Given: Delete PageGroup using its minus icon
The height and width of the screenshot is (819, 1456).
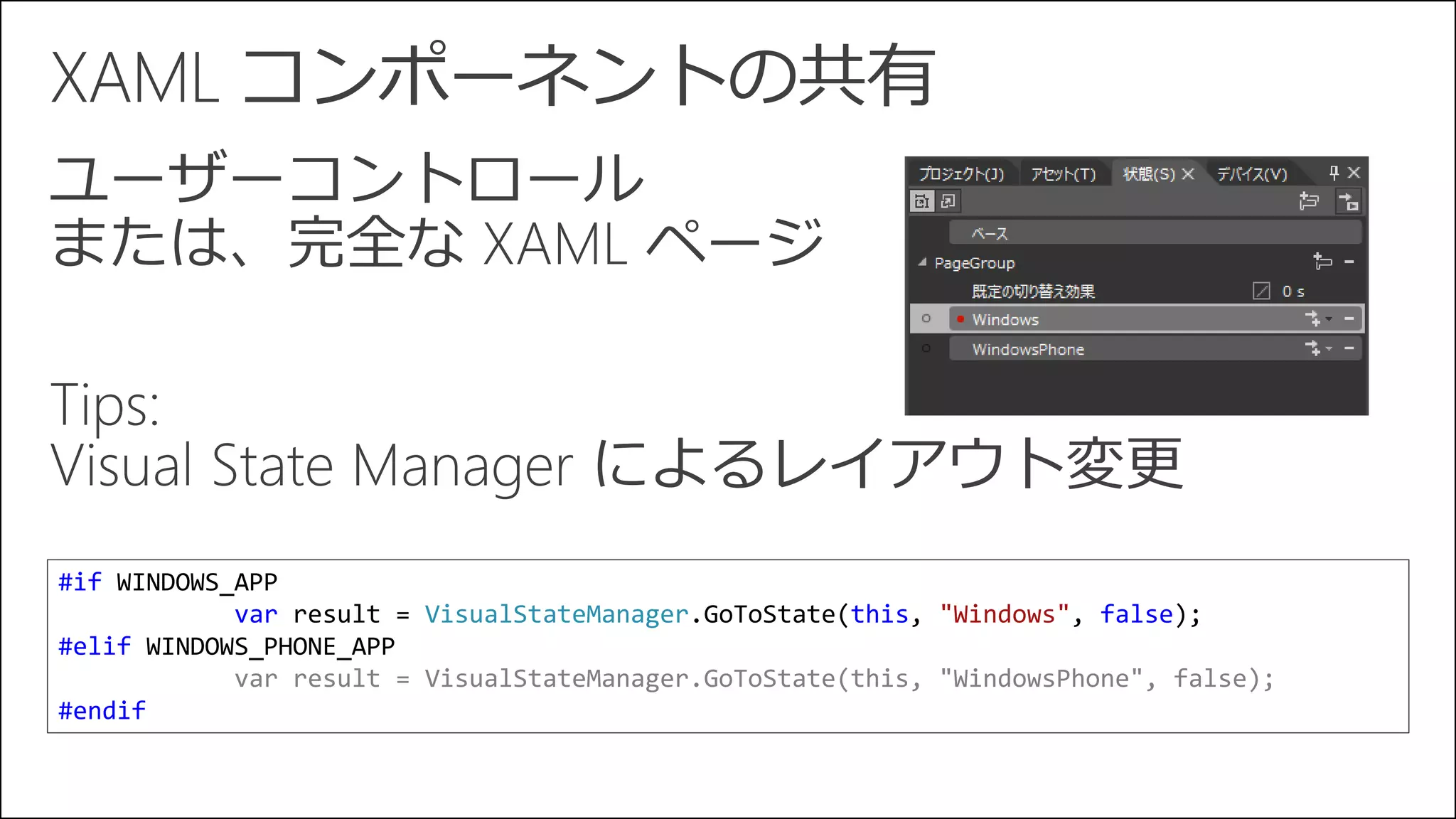Looking at the screenshot, I should [1349, 262].
